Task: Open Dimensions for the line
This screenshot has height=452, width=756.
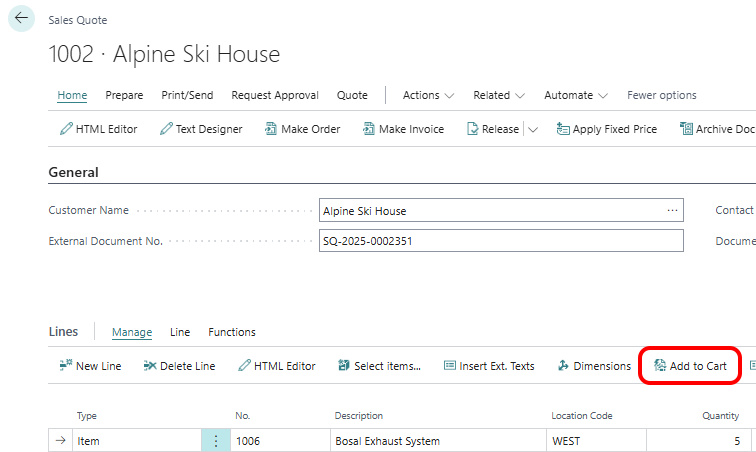Action: tap(594, 366)
